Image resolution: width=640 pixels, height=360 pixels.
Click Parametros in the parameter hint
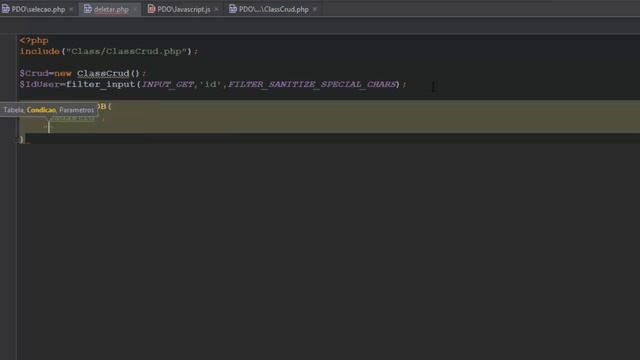click(x=76, y=110)
